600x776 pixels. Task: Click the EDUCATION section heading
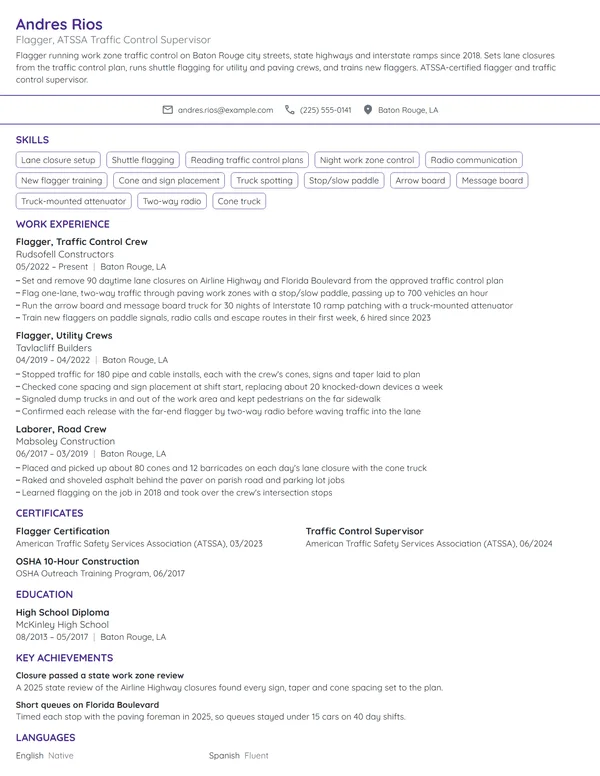tap(44, 594)
